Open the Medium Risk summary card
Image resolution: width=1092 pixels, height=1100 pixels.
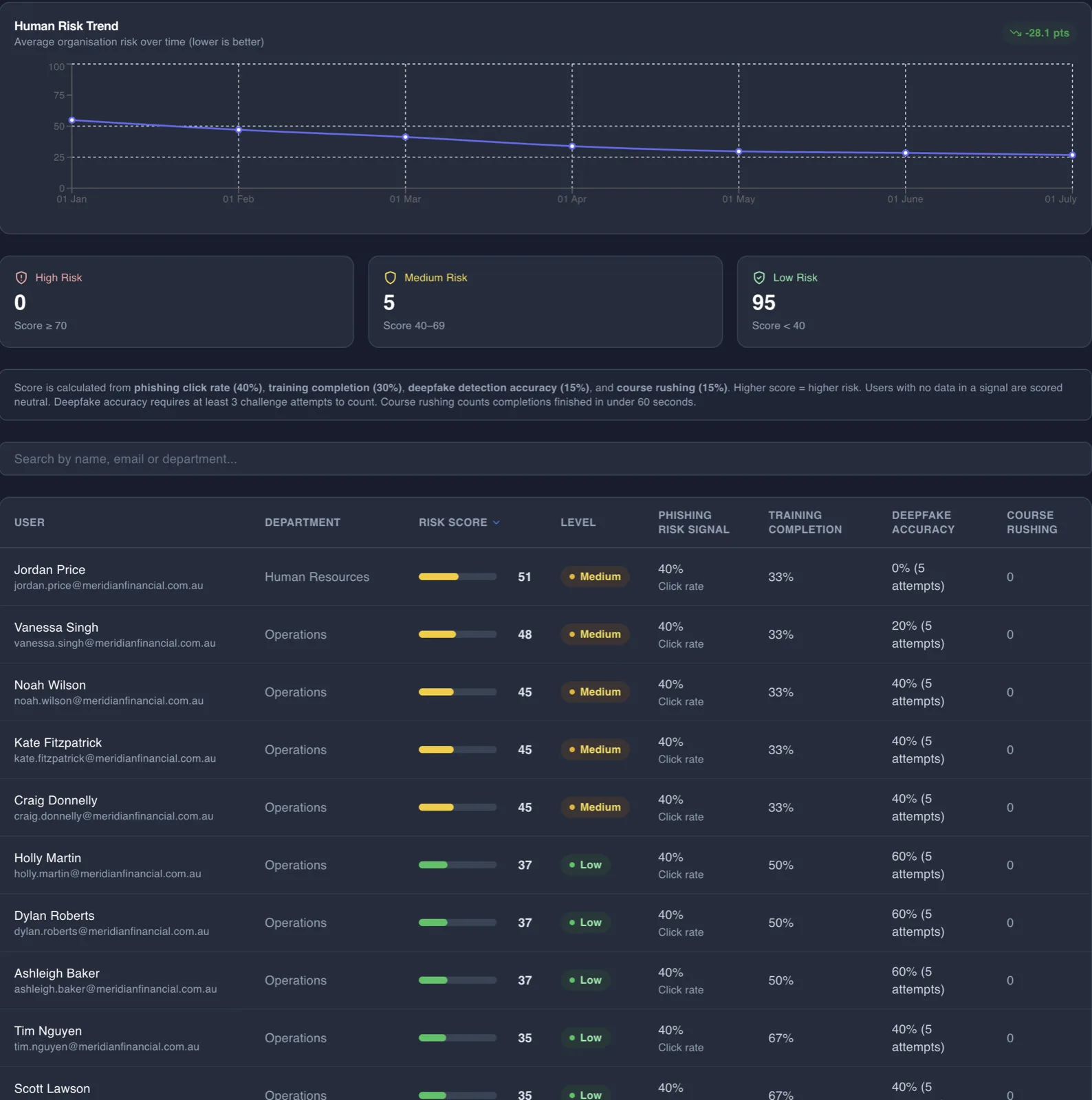point(545,302)
